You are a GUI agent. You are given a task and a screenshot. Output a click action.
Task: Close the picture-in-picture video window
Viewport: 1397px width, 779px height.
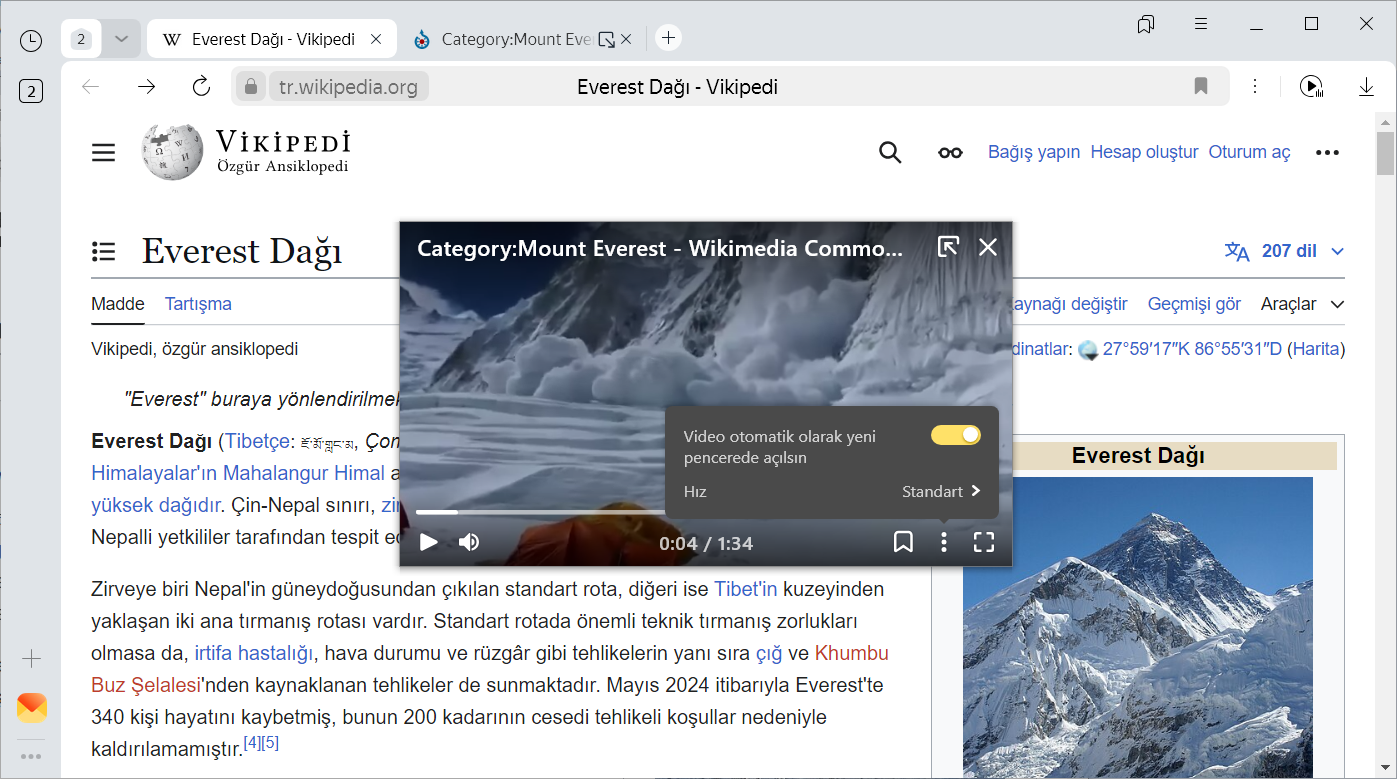point(988,247)
